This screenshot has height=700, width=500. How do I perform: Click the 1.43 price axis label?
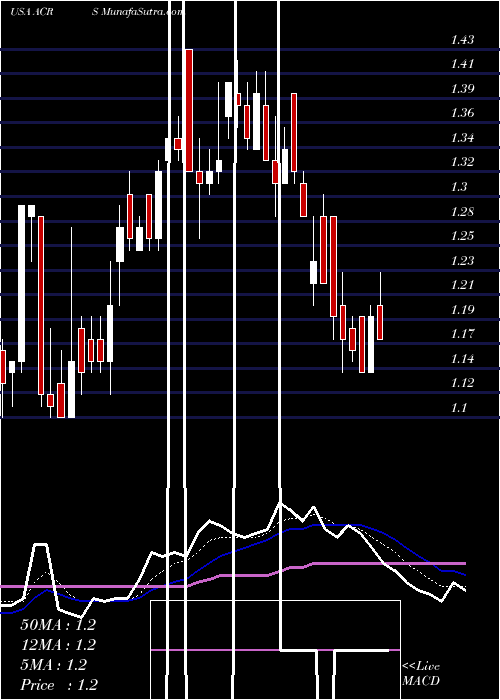point(462,40)
